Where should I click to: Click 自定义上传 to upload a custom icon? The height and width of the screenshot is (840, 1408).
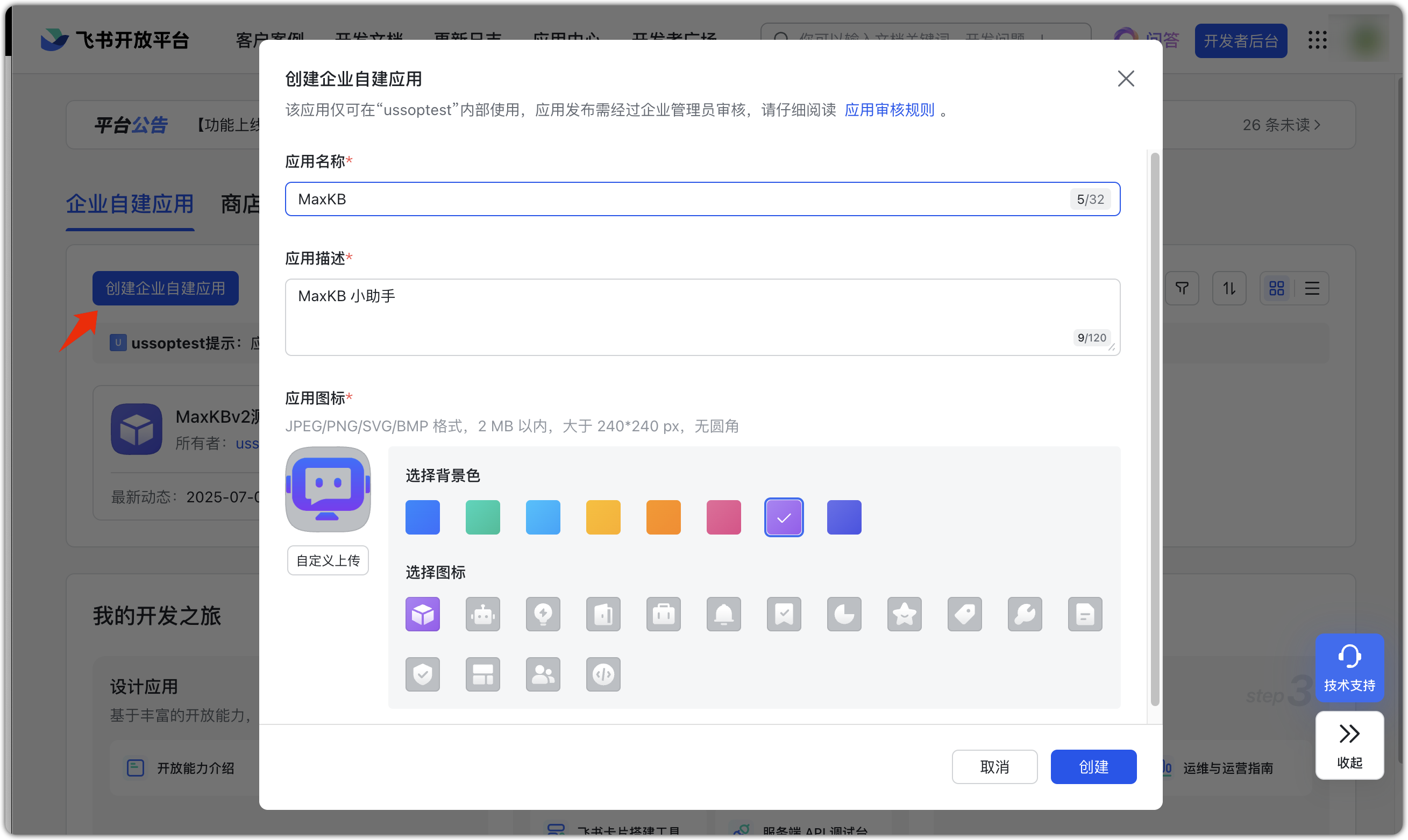[x=327, y=560]
